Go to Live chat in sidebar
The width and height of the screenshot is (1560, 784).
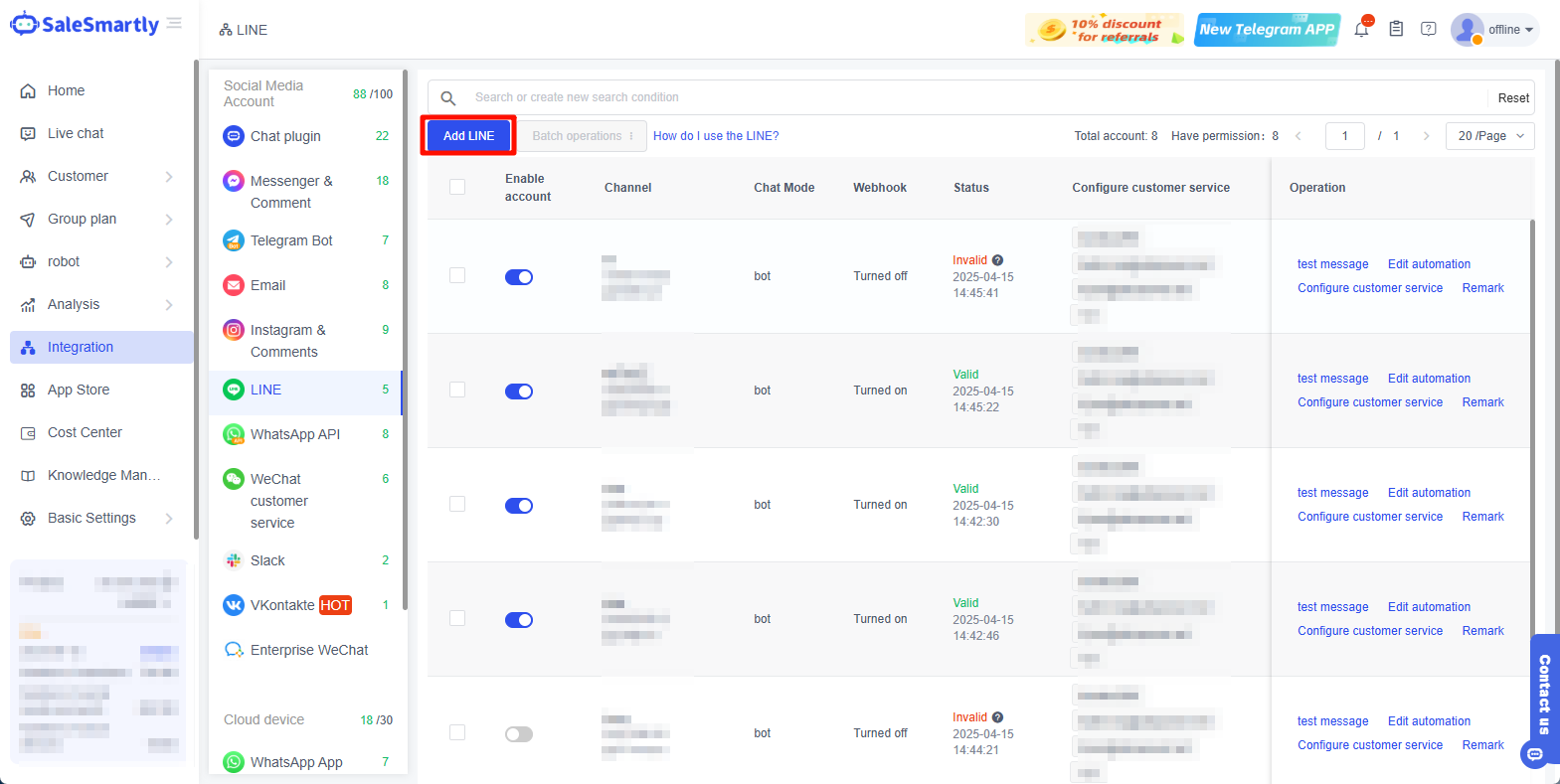(76, 133)
